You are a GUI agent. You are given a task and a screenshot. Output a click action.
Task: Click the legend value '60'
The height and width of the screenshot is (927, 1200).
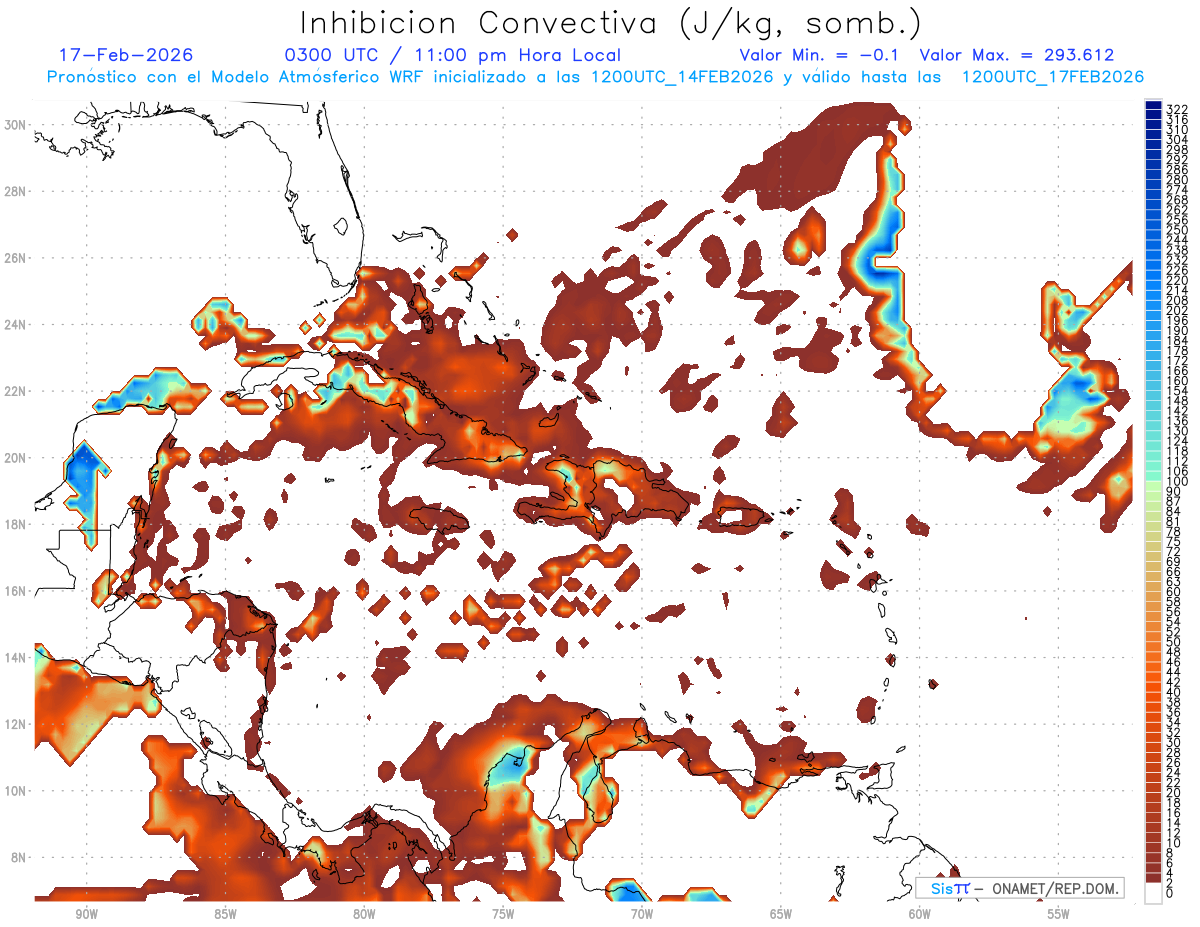point(1174,591)
